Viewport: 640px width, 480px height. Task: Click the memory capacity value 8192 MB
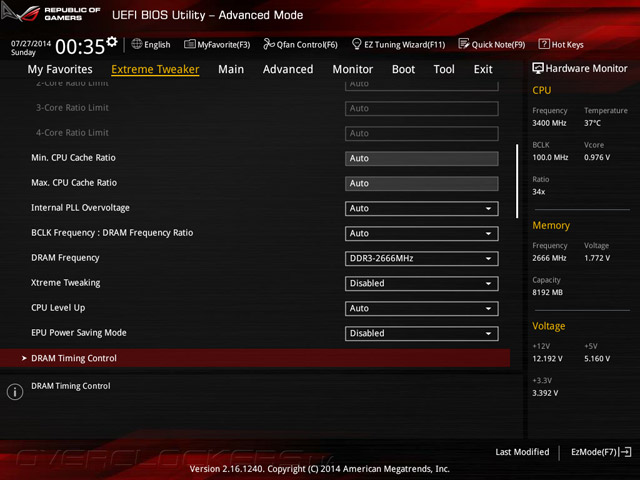coord(547,292)
